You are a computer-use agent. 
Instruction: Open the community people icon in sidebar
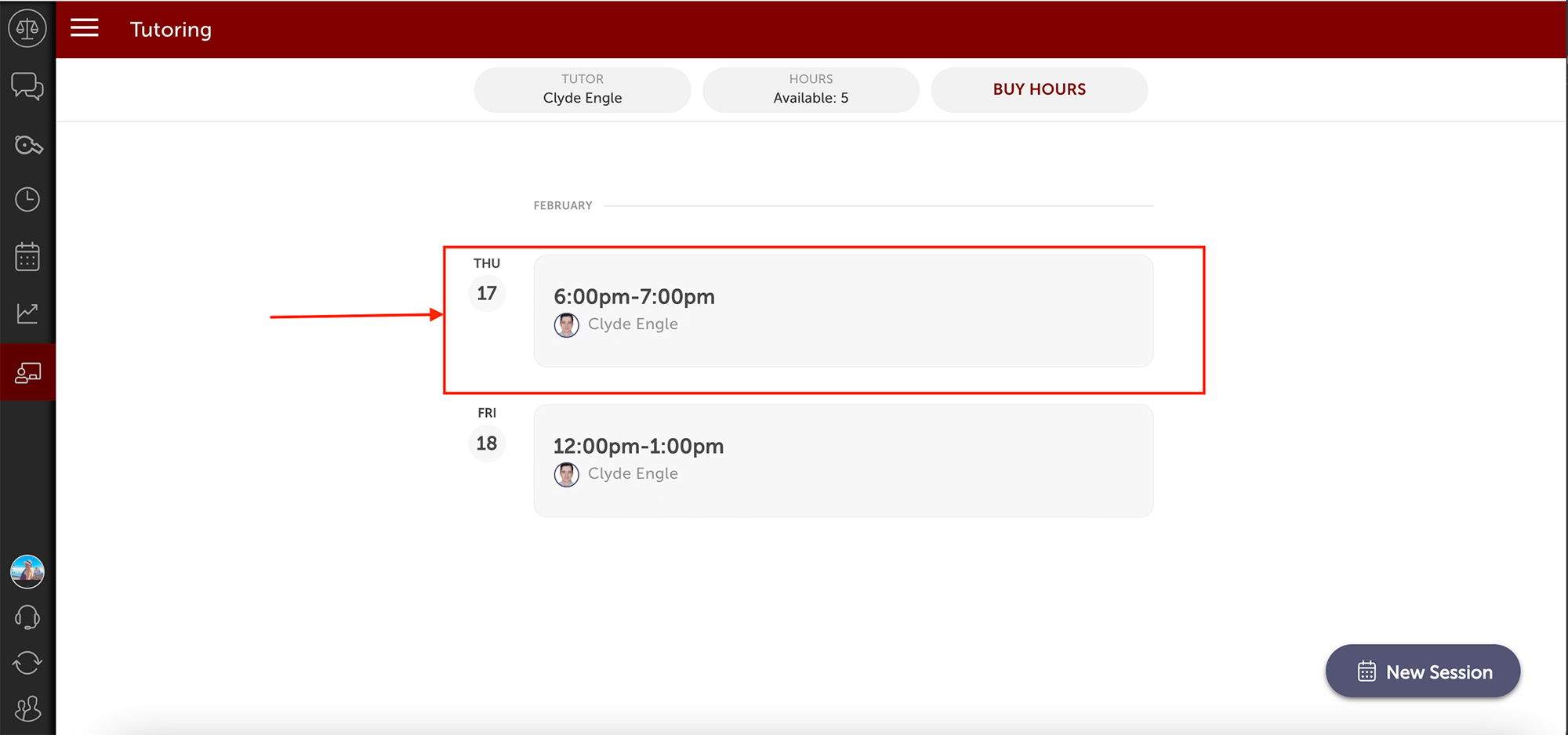27,709
